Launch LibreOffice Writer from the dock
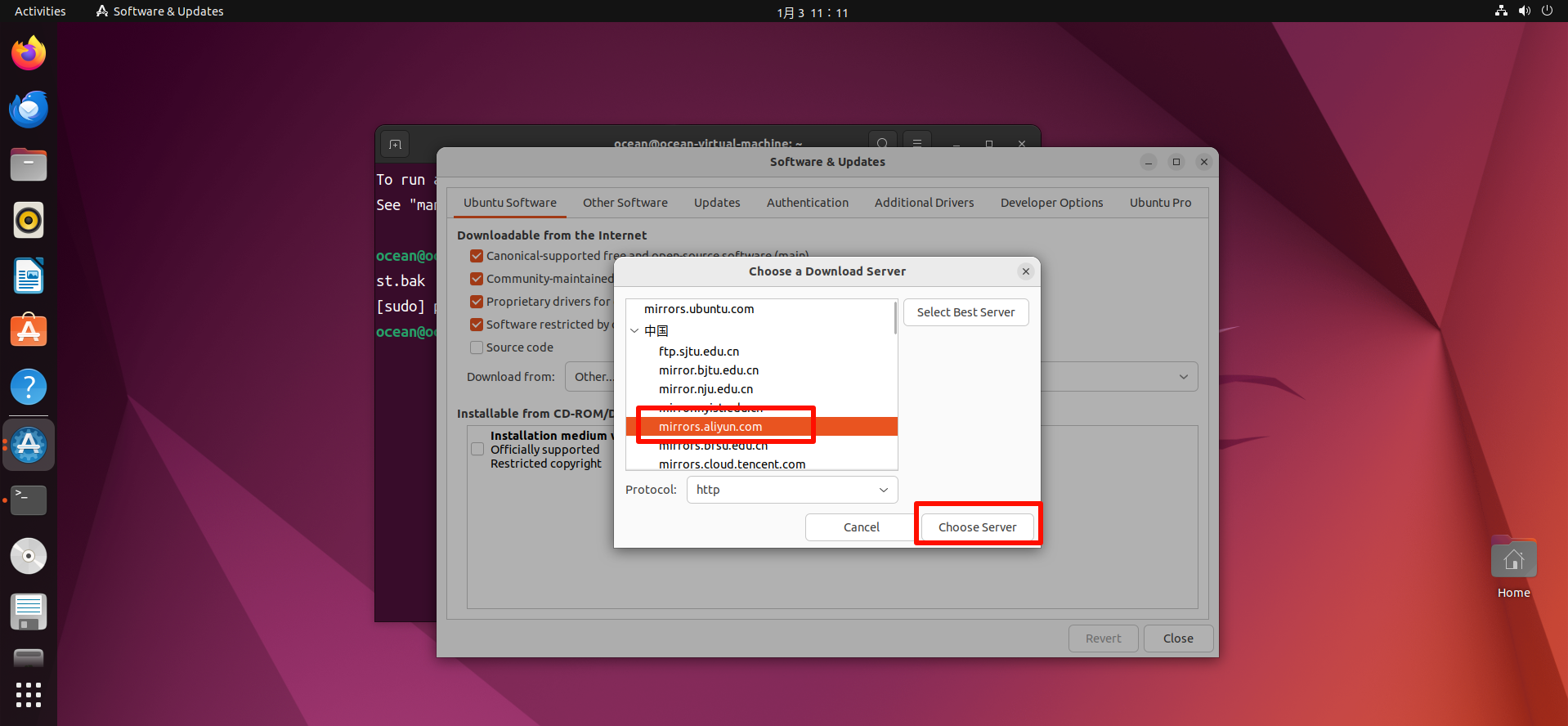The width and height of the screenshot is (1568, 726). [x=29, y=276]
